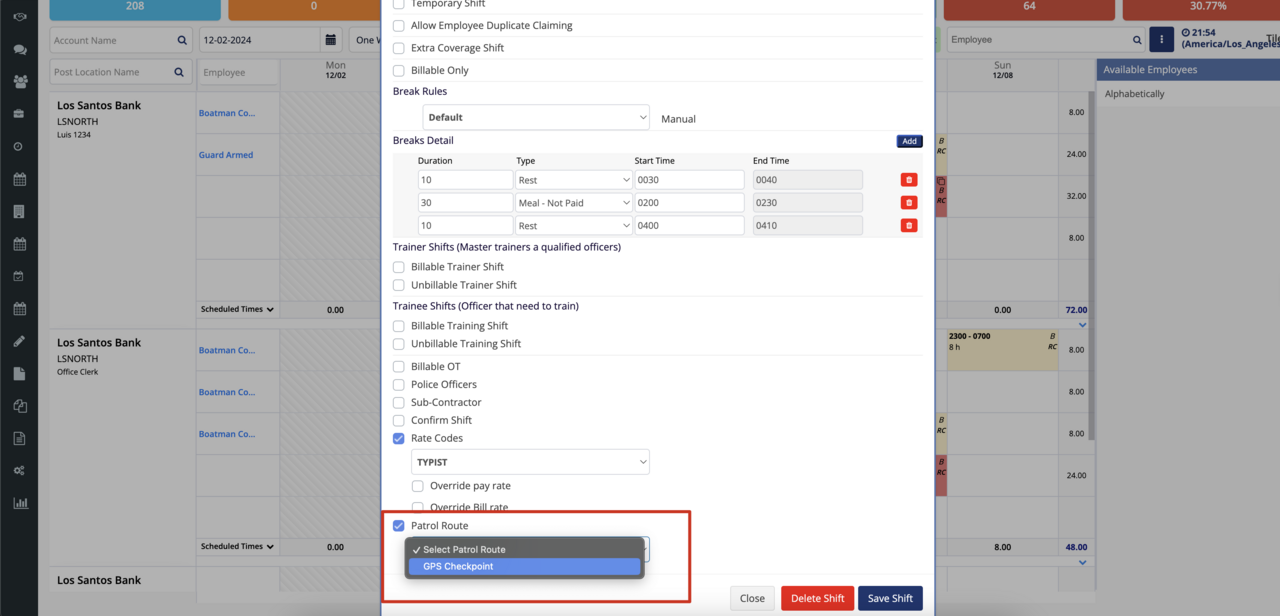
Task: Open the date picker calendar icon
Action: click(x=331, y=40)
